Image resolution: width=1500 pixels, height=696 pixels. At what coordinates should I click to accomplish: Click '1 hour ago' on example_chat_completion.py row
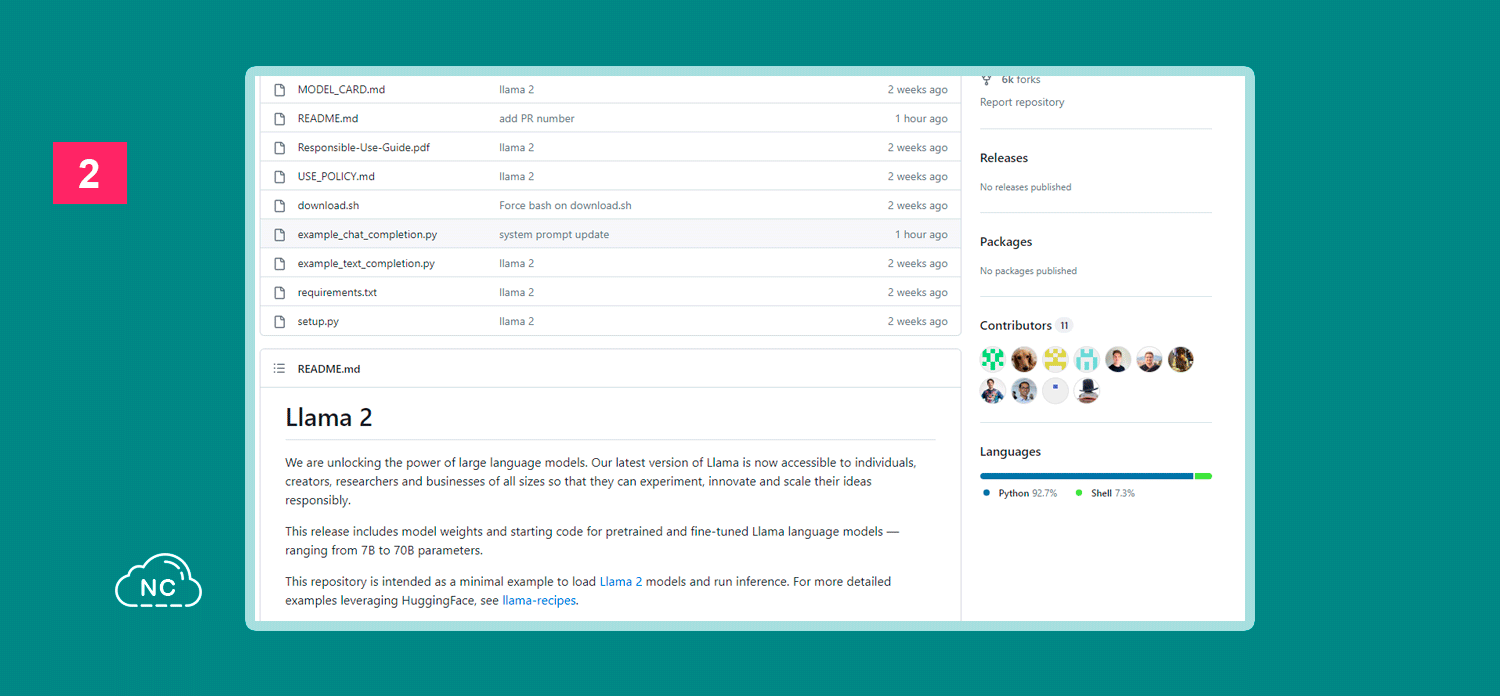pyautogui.click(x=921, y=234)
